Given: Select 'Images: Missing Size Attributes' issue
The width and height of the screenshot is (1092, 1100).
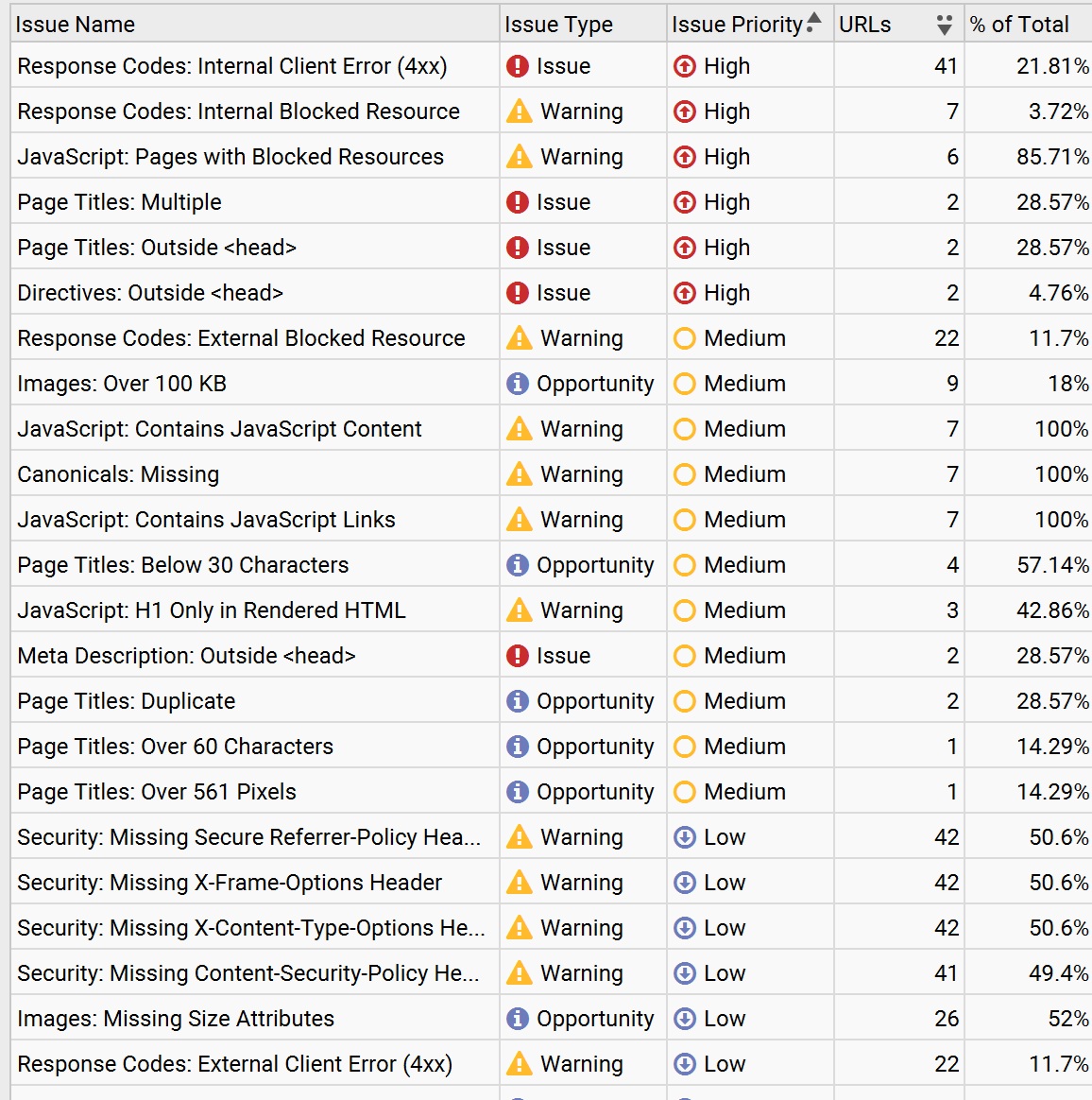Looking at the screenshot, I should [176, 1019].
